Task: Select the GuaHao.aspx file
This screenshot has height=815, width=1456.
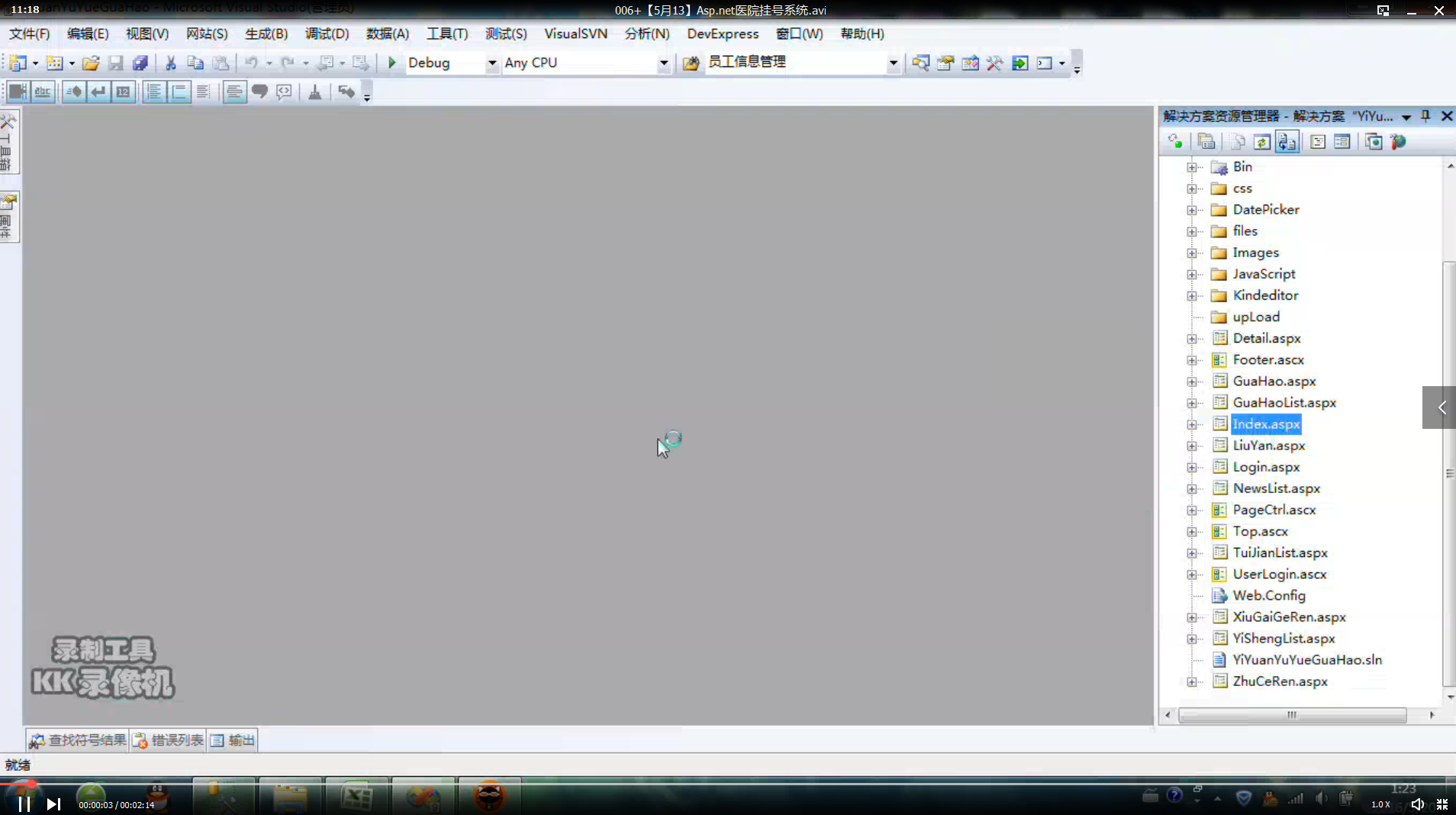Action: click(1274, 381)
